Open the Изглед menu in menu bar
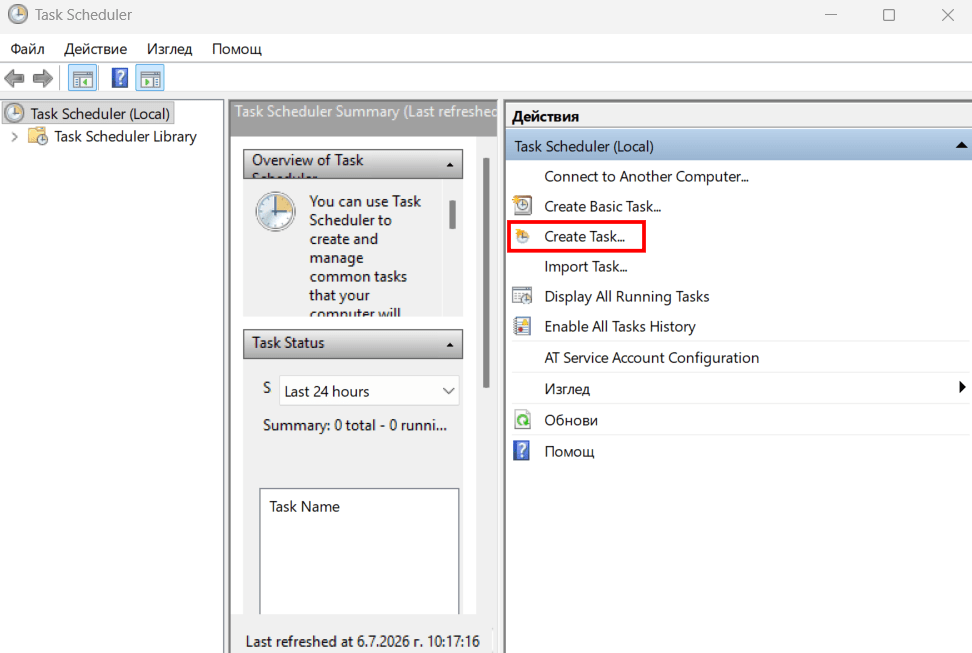Image resolution: width=972 pixels, height=653 pixels. pos(169,49)
